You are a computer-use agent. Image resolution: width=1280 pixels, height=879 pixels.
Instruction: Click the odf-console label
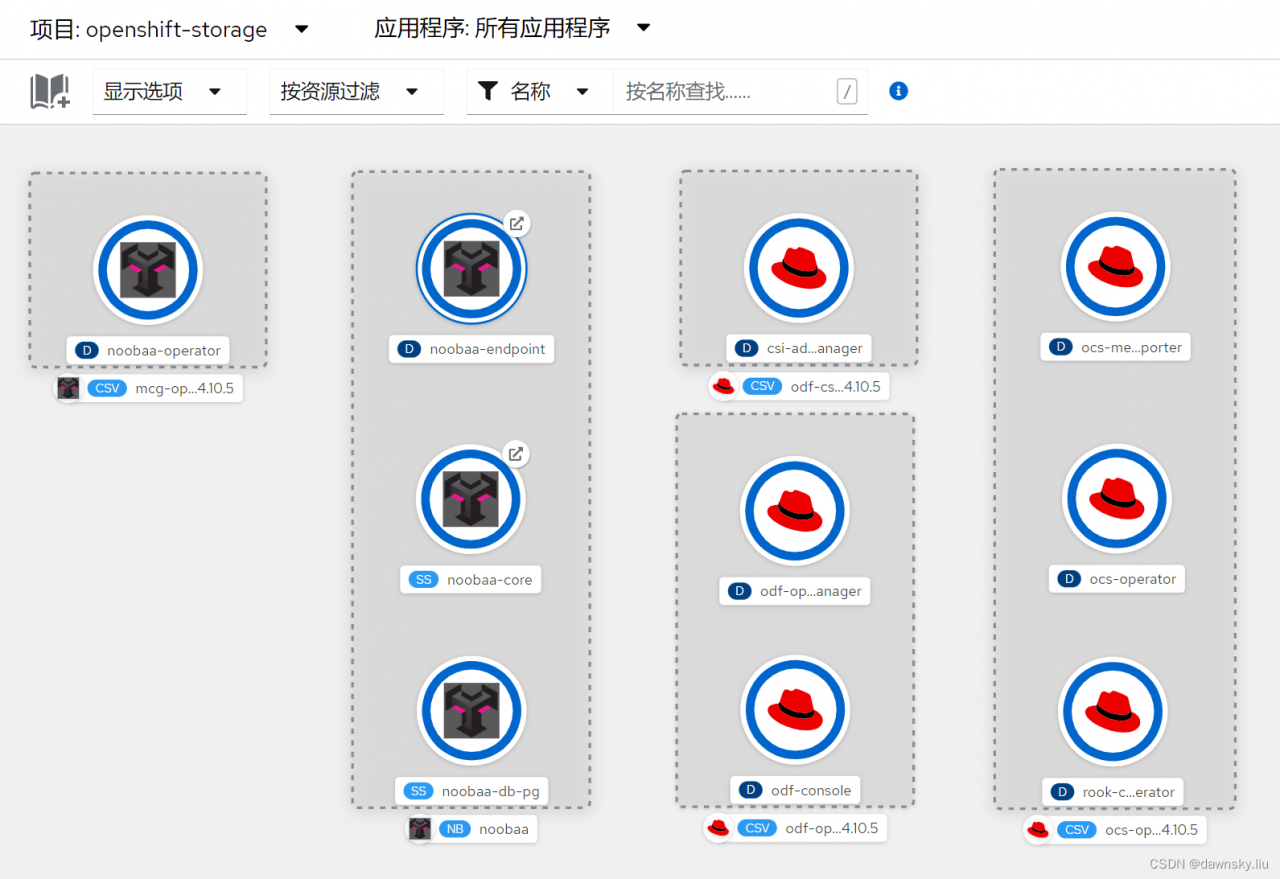pos(795,790)
